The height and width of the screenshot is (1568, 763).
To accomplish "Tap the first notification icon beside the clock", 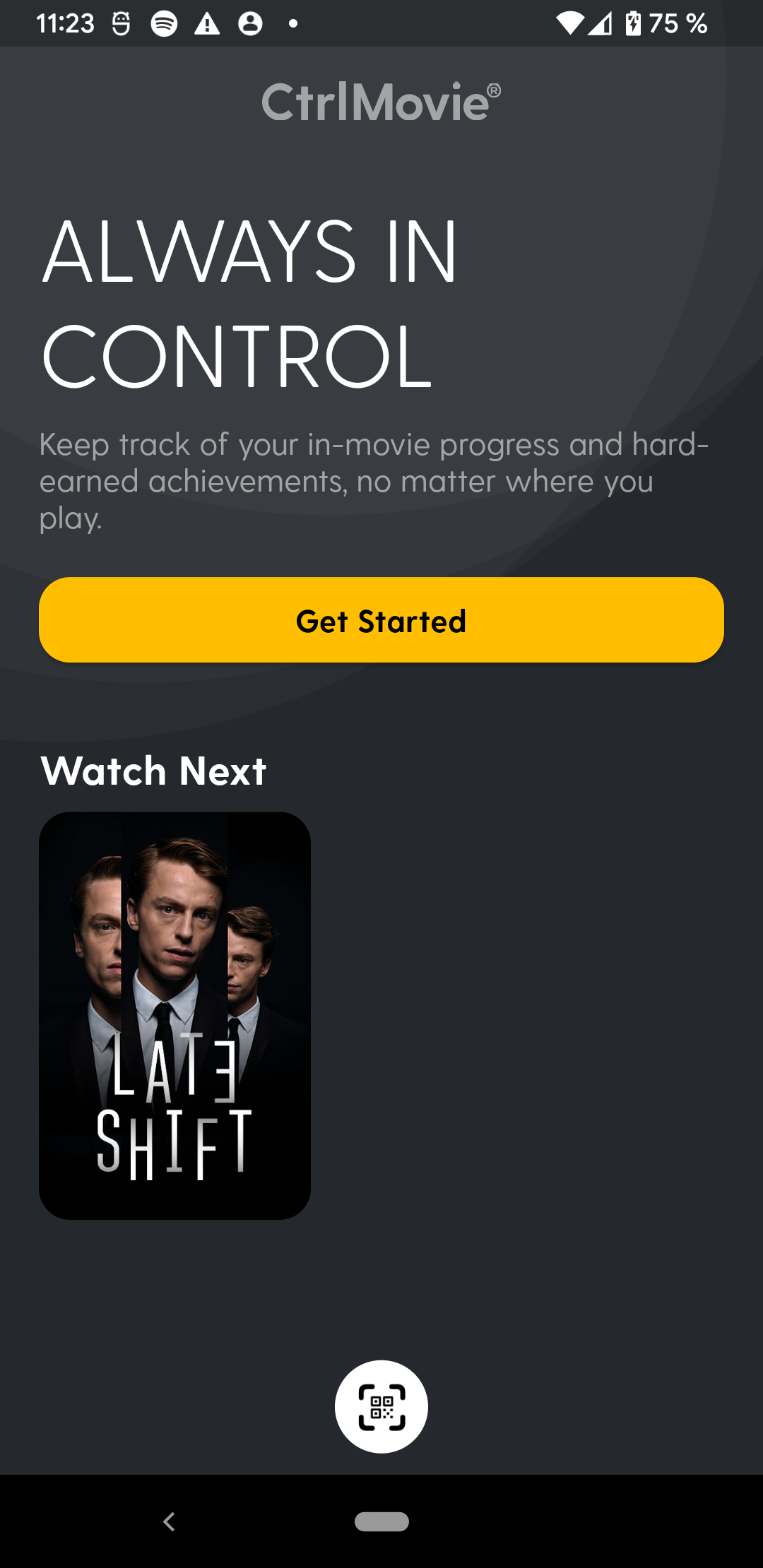I will (122, 23).
